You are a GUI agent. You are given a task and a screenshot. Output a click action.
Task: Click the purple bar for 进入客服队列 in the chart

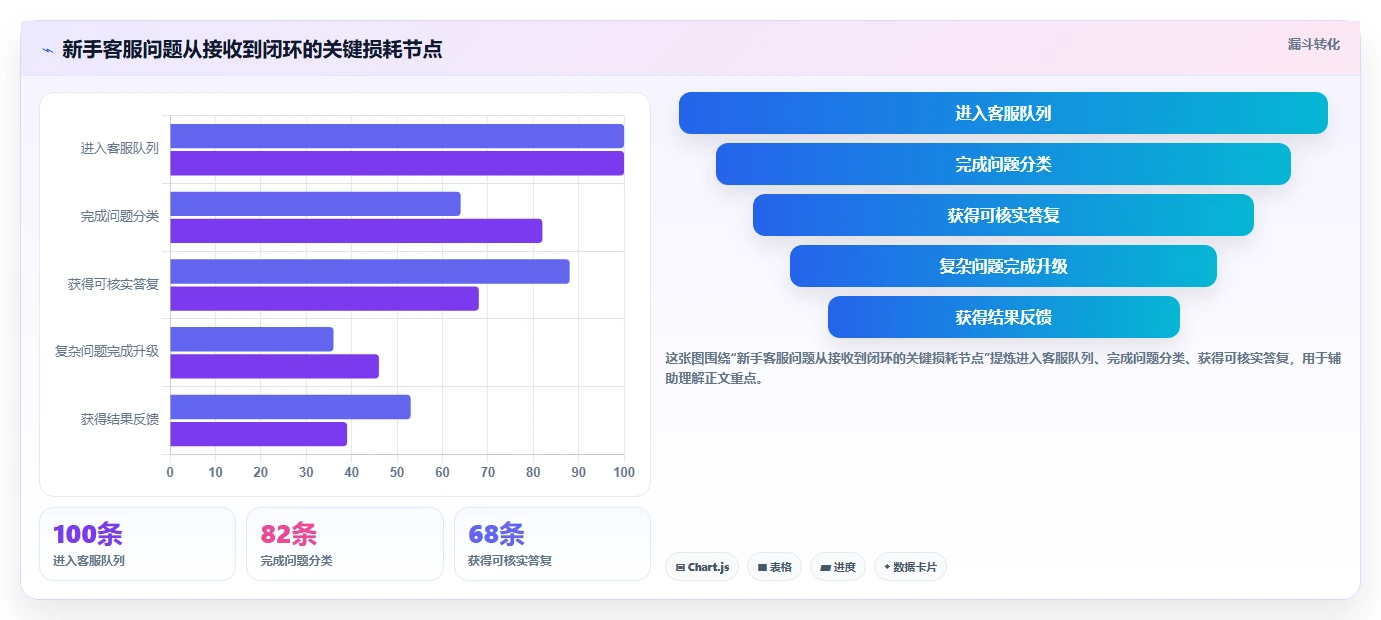pos(397,163)
